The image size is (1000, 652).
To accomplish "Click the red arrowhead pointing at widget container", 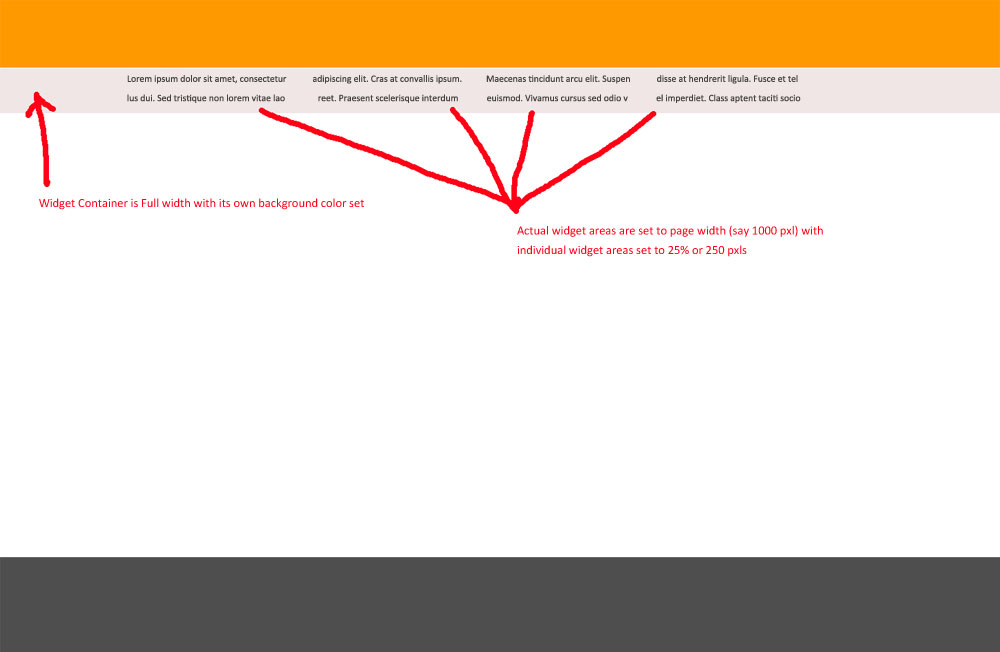I will point(37,99).
